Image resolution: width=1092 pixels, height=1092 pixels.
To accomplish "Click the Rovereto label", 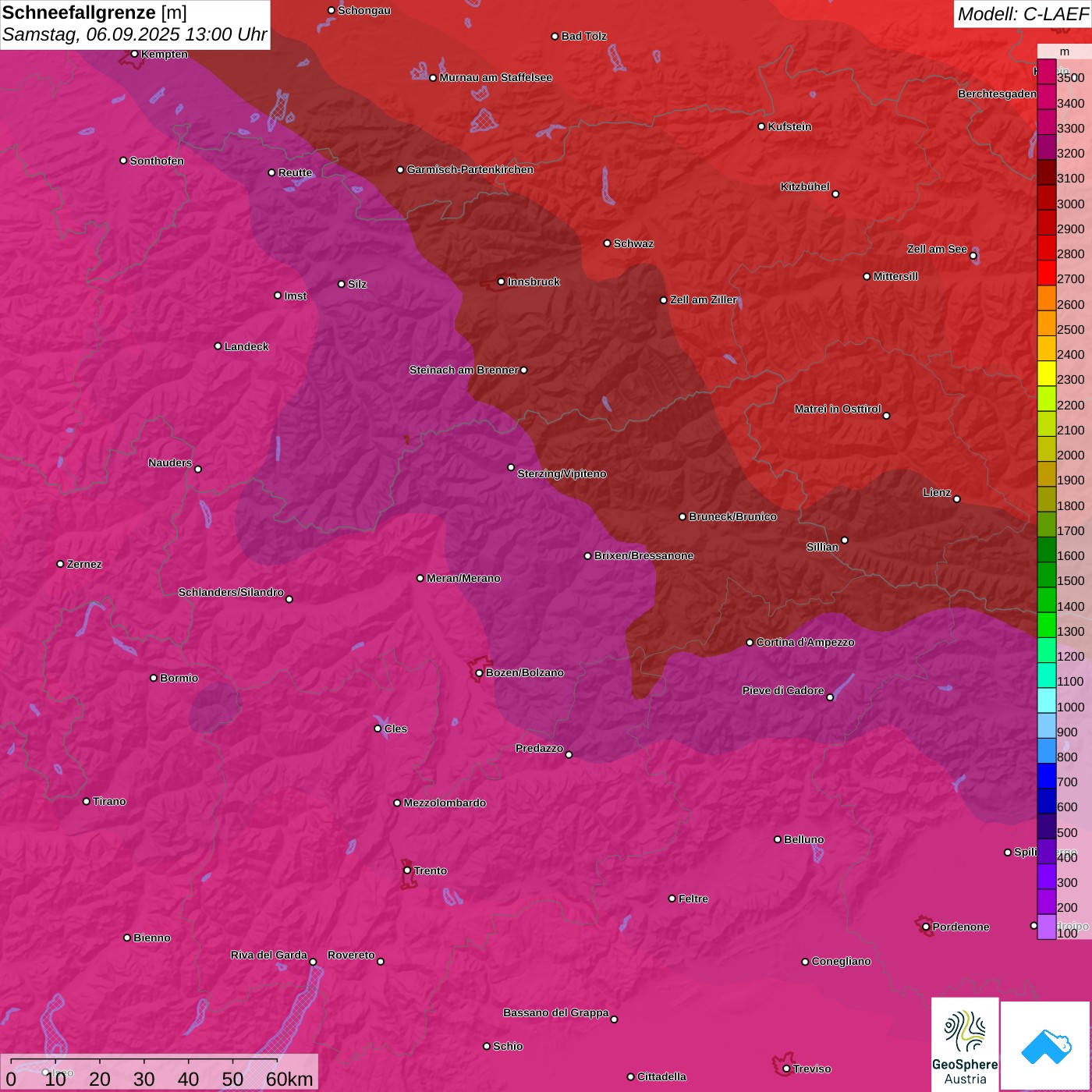I will pos(351,955).
